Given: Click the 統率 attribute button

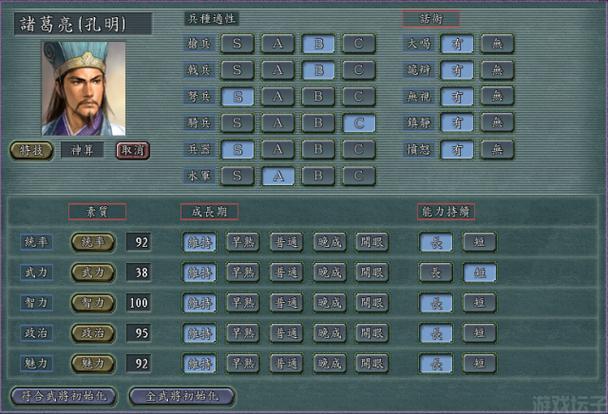Looking at the screenshot, I should click(92, 242).
